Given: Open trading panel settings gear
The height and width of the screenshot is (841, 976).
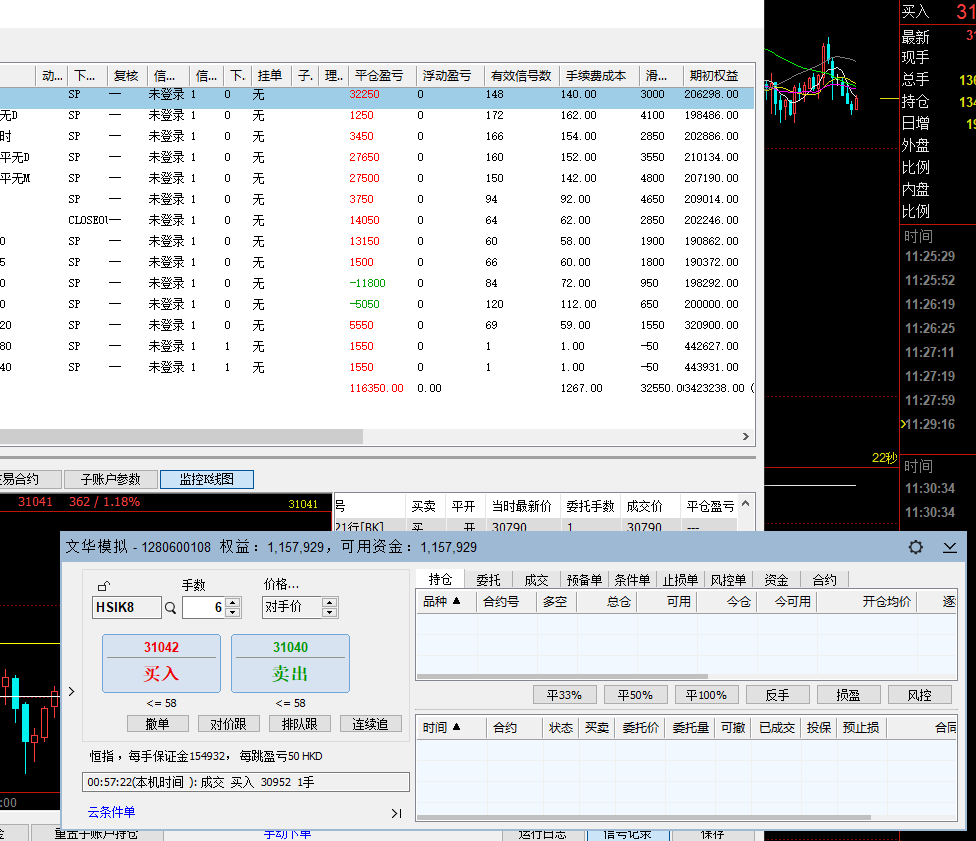Looking at the screenshot, I should pos(915,547).
